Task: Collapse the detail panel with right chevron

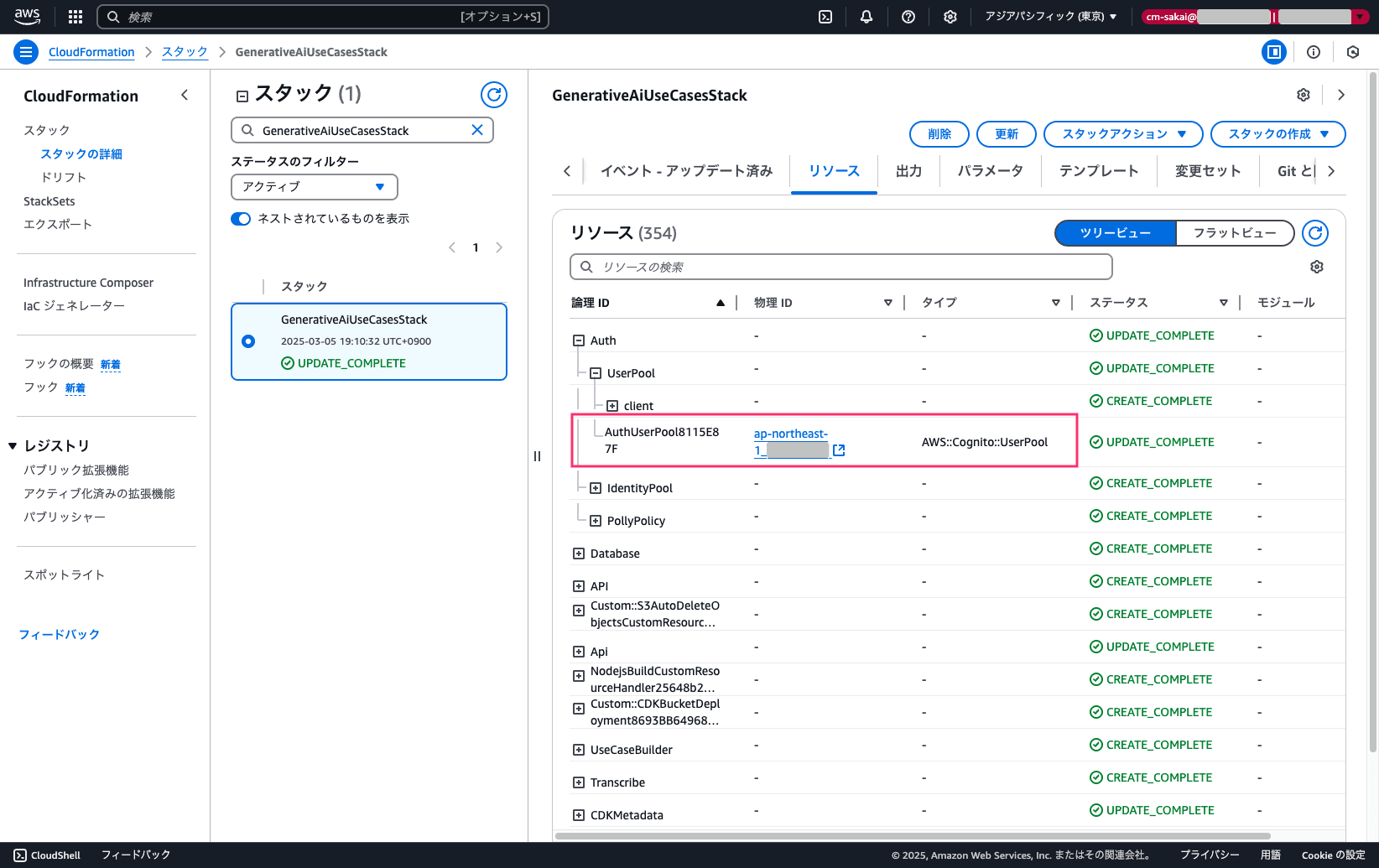Action: 1341,95
